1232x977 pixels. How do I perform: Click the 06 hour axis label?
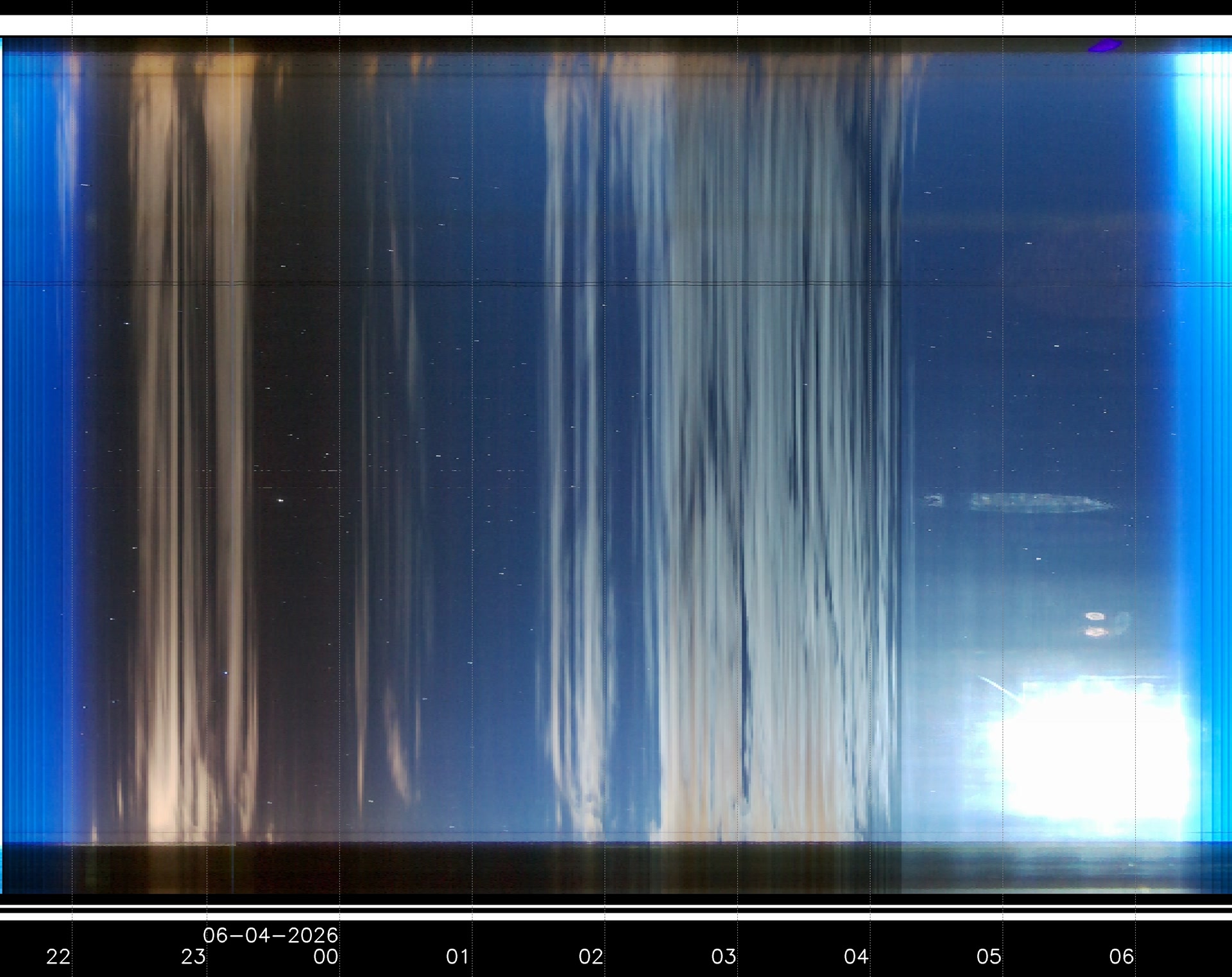[x=1122, y=957]
